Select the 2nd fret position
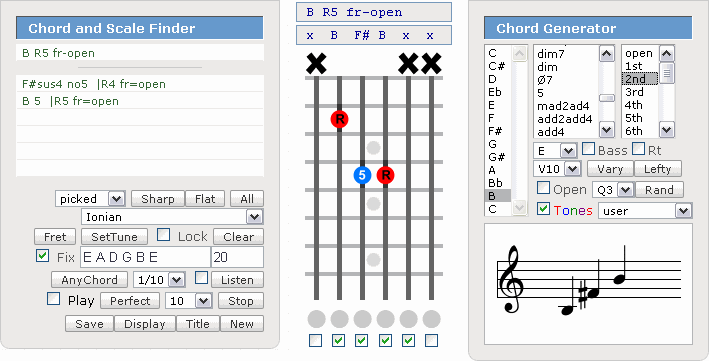 point(640,79)
